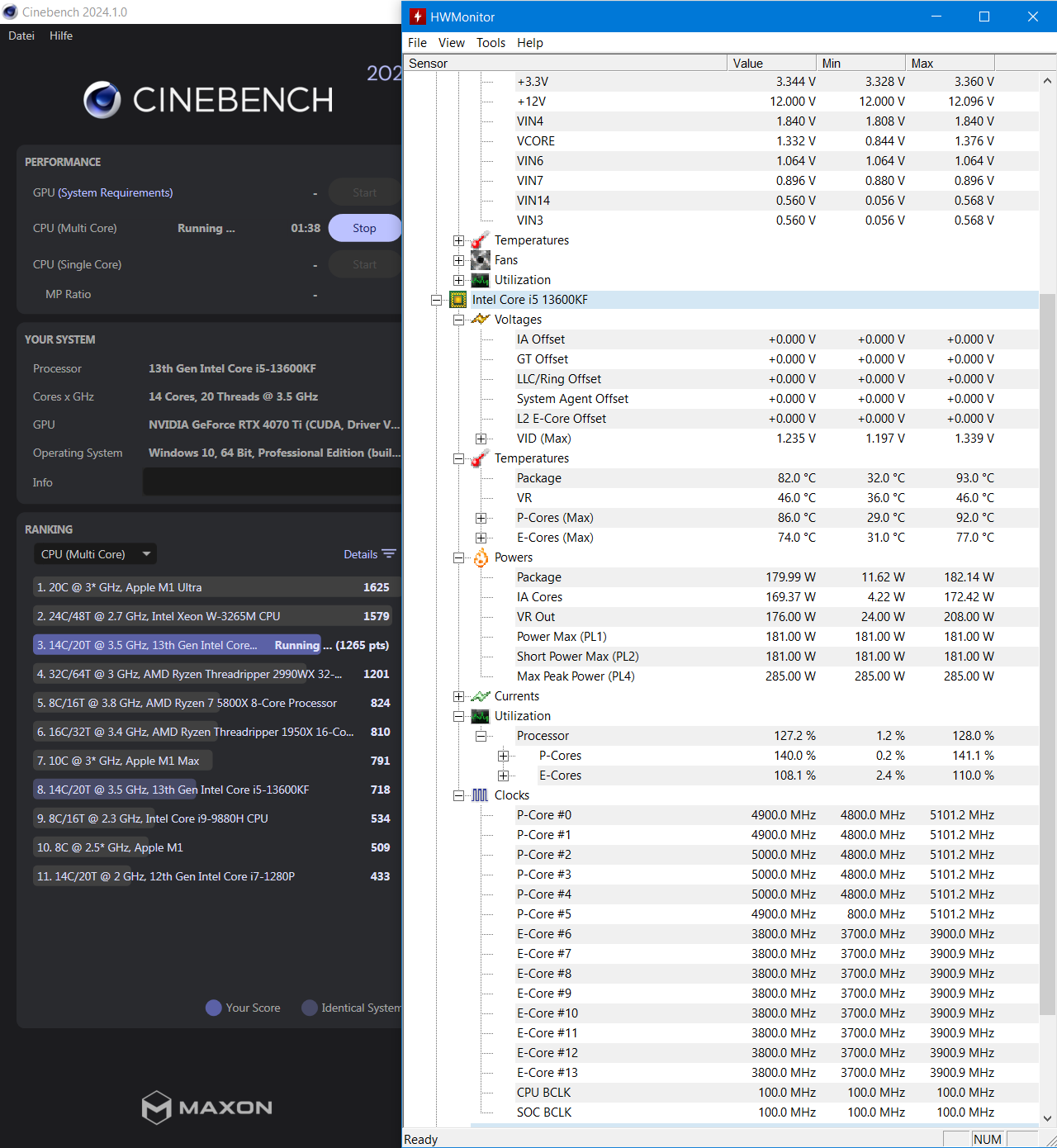Collapse the Processor utilization node
Viewport: 1057px width, 1148px height.
click(x=481, y=736)
